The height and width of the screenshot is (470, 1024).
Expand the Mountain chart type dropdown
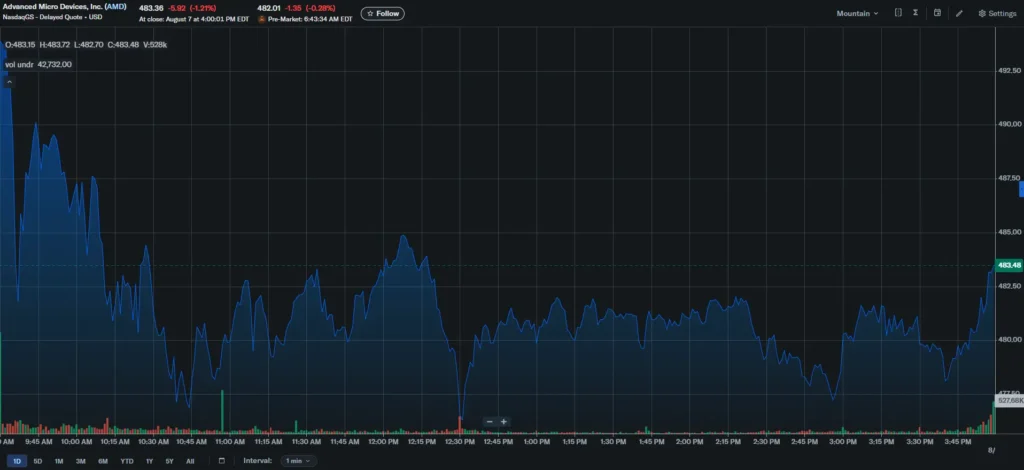(857, 13)
